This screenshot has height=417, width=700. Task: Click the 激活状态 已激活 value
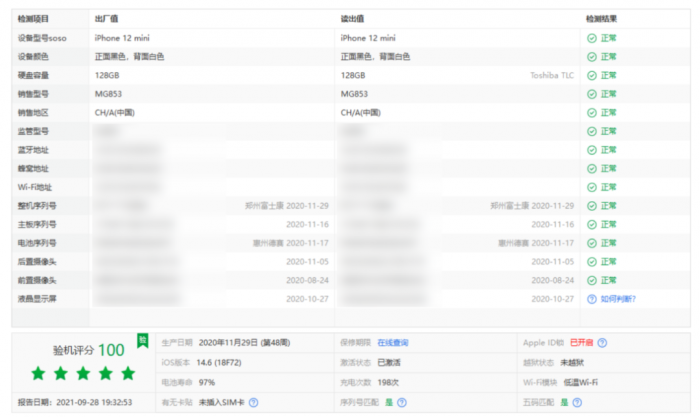point(389,363)
